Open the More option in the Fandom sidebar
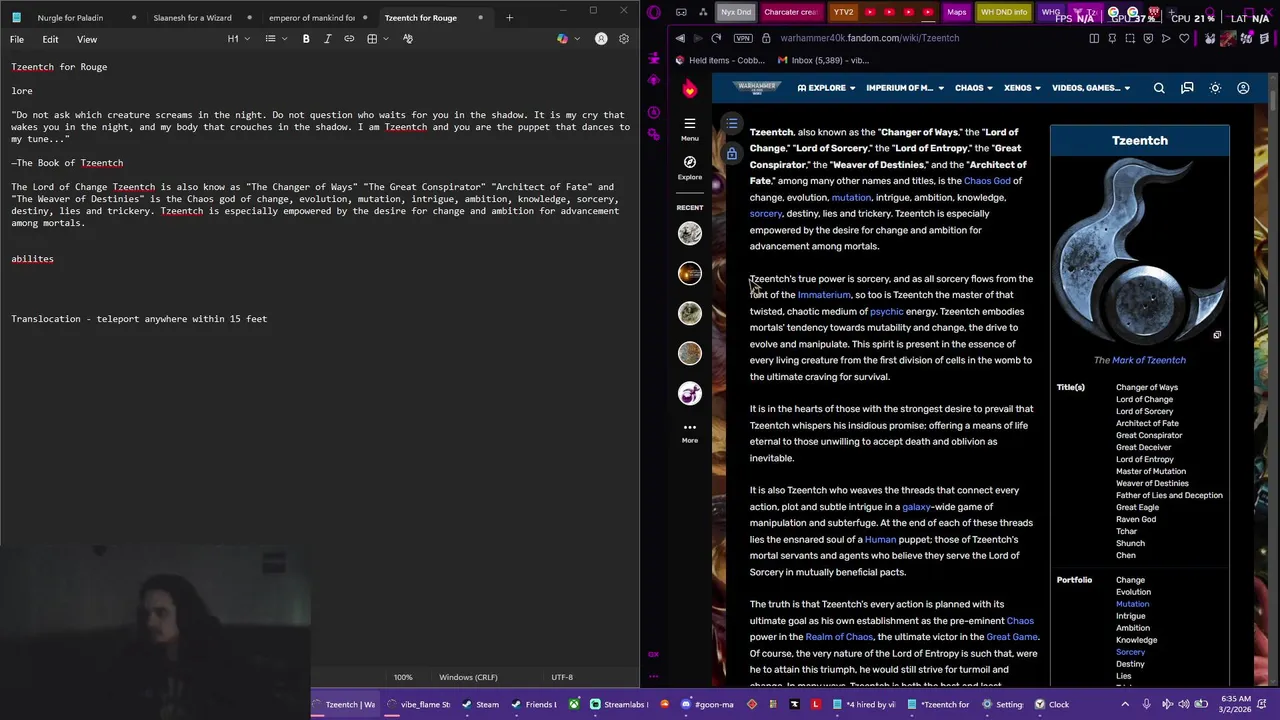 point(690,432)
